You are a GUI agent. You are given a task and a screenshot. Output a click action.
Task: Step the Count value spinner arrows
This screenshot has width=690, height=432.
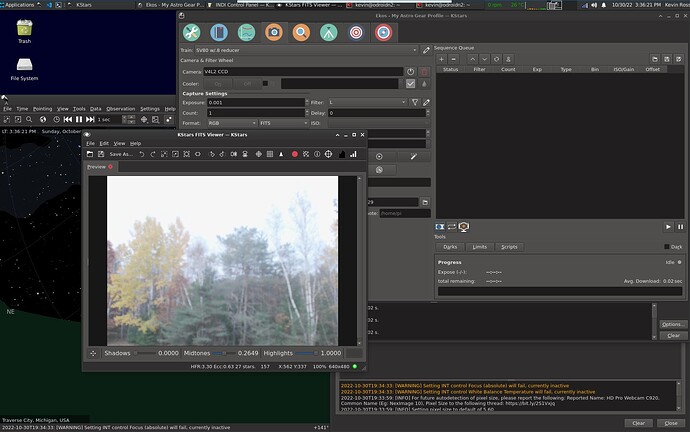[307, 113]
